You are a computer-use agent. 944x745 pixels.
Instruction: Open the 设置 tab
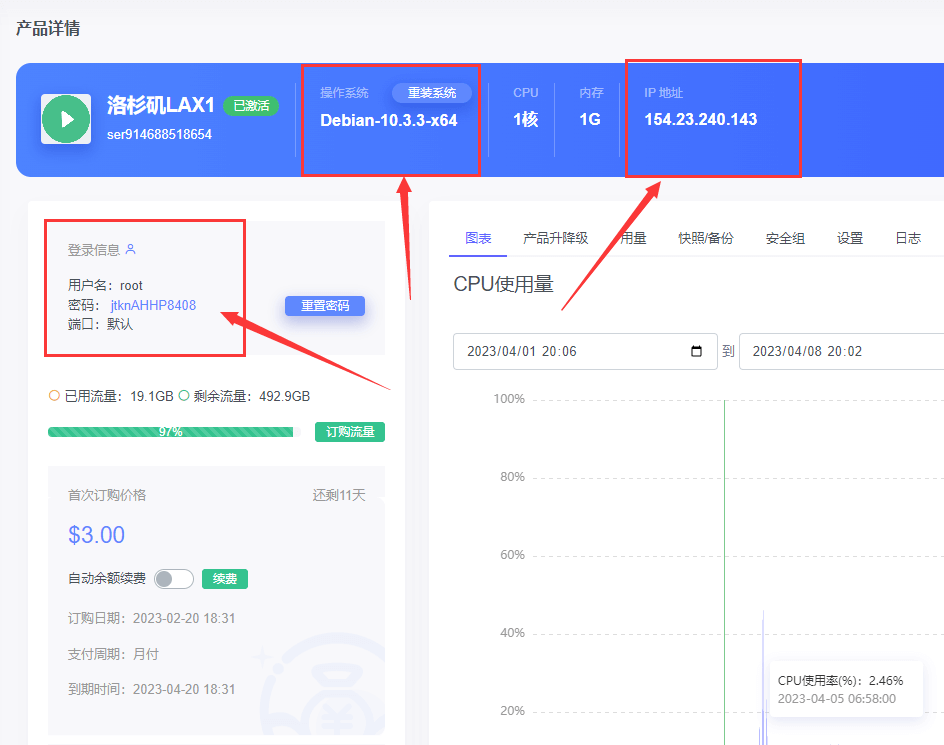point(848,238)
